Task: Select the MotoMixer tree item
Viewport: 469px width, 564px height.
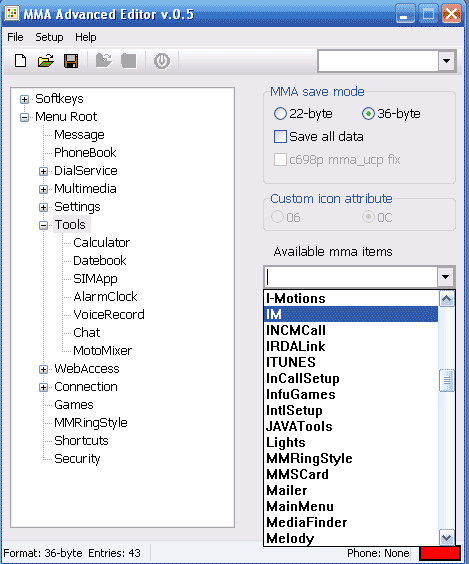Action: pyautogui.click(x=103, y=351)
